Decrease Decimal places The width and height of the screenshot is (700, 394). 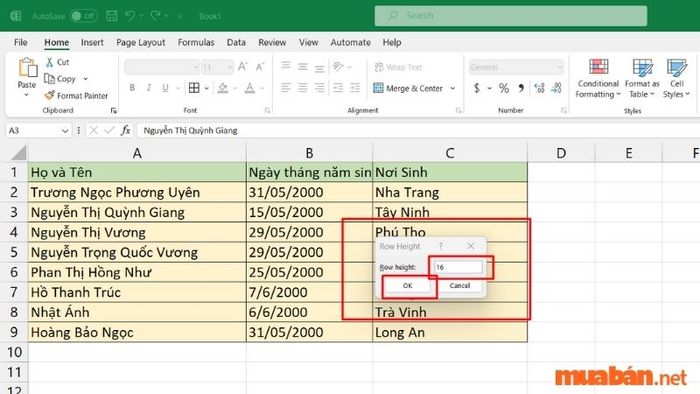coord(556,88)
